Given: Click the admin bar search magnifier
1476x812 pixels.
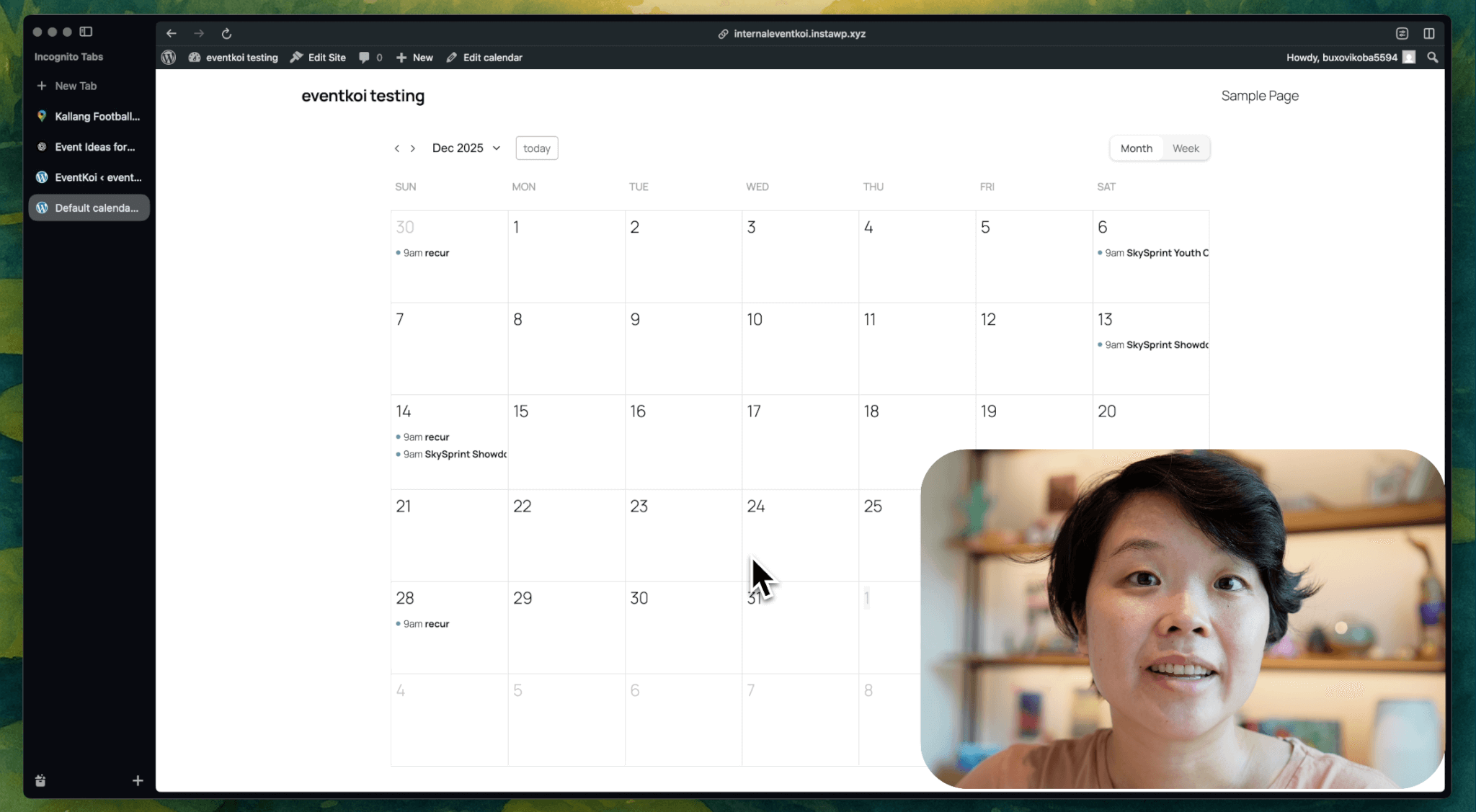Looking at the screenshot, I should (1432, 57).
